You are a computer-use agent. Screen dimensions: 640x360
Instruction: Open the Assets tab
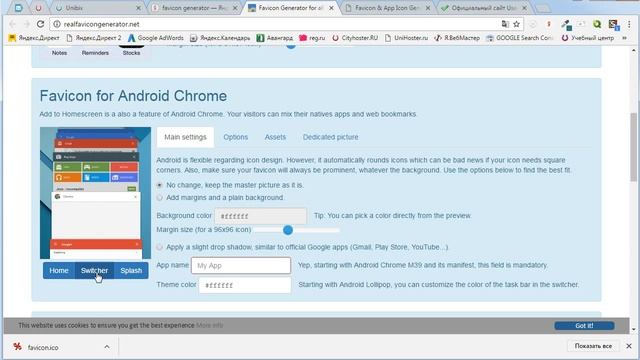point(275,137)
